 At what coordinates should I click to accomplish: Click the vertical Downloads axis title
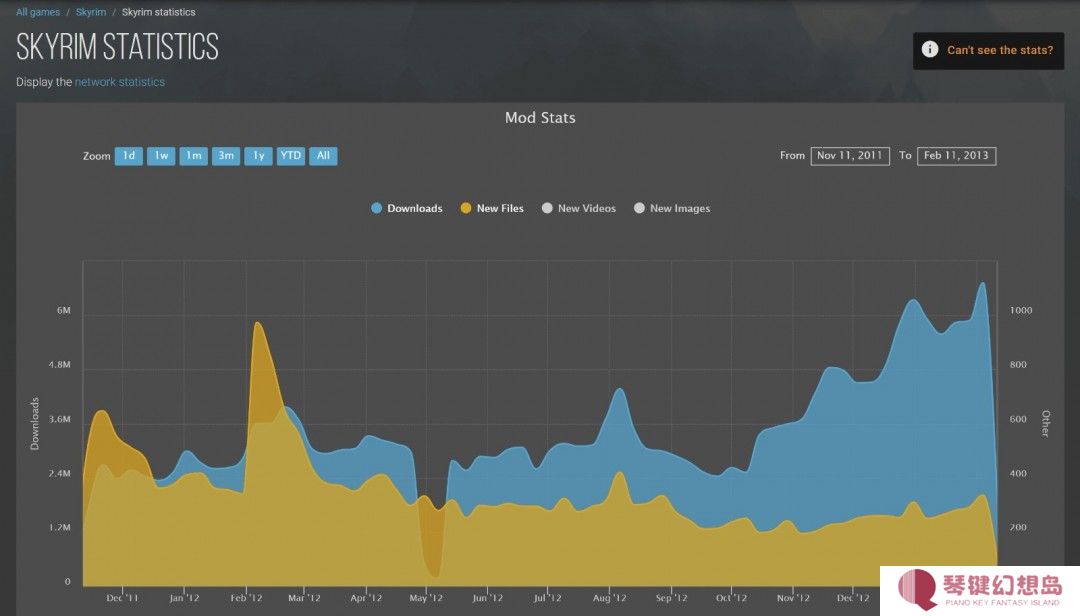pos(34,424)
